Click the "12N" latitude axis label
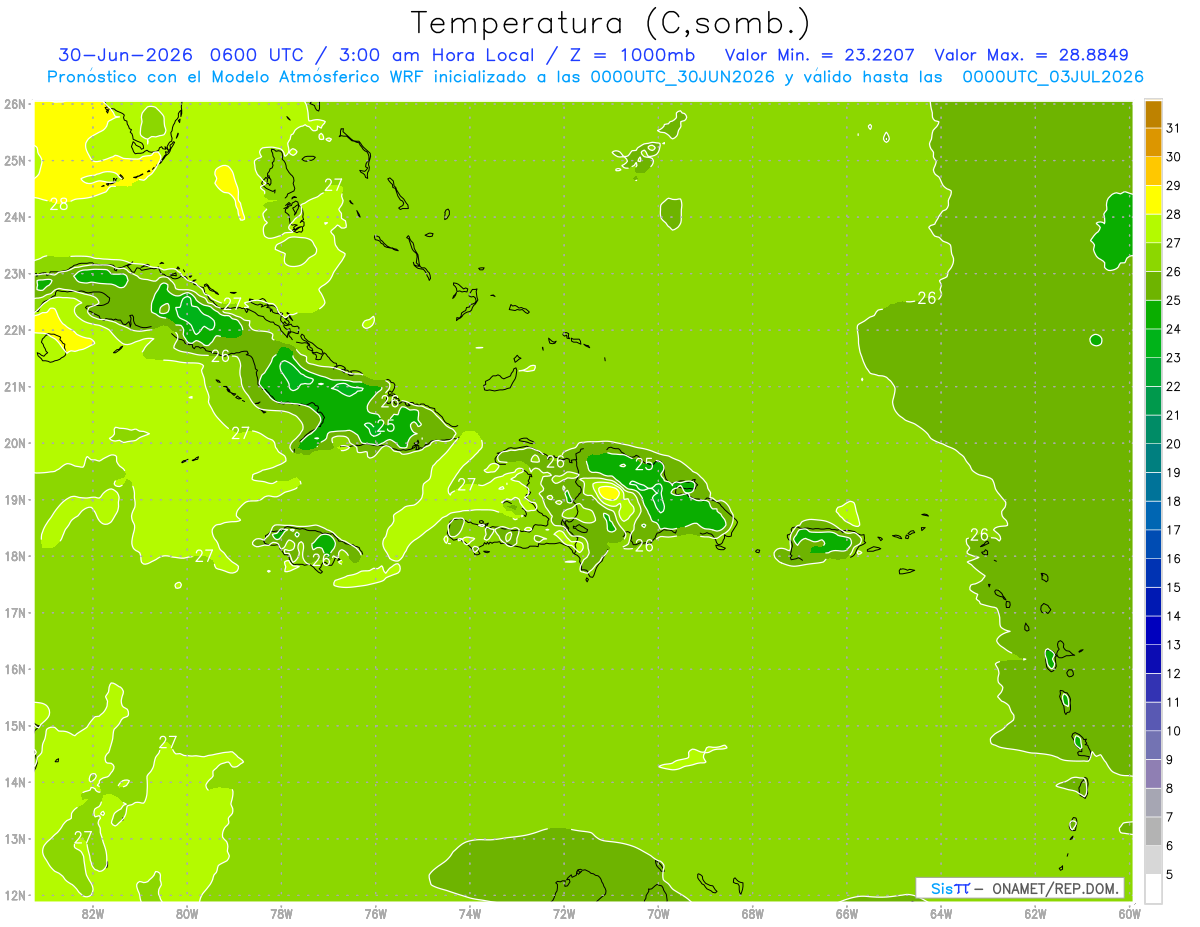1200x927 pixels. [x=14, y=895]
